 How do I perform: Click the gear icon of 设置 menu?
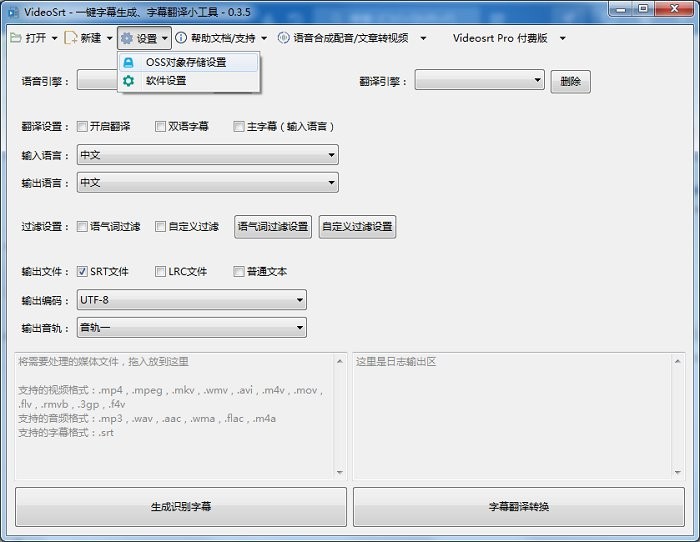pyautogui.click(x=127, y=38)
